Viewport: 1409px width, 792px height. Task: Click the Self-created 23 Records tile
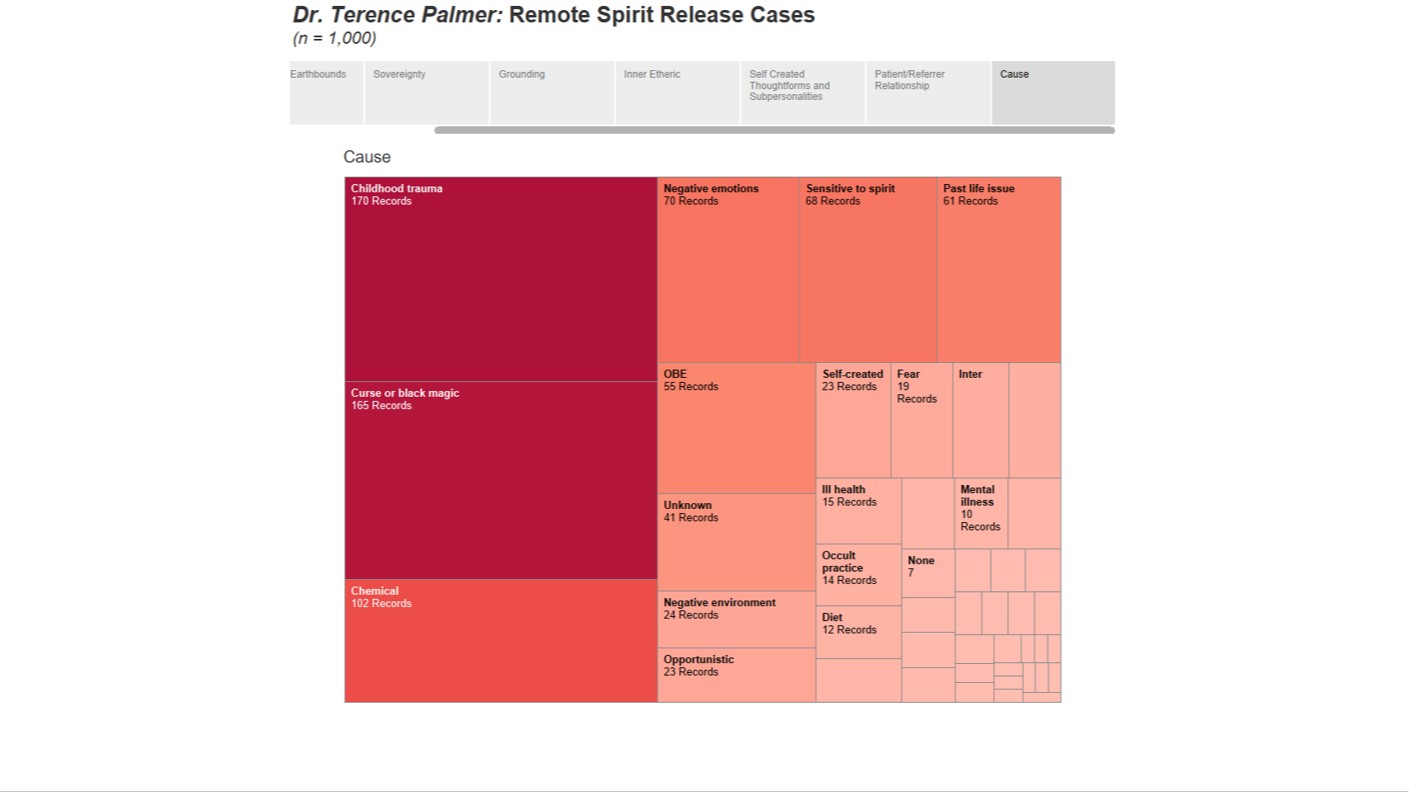pos(853,420)
